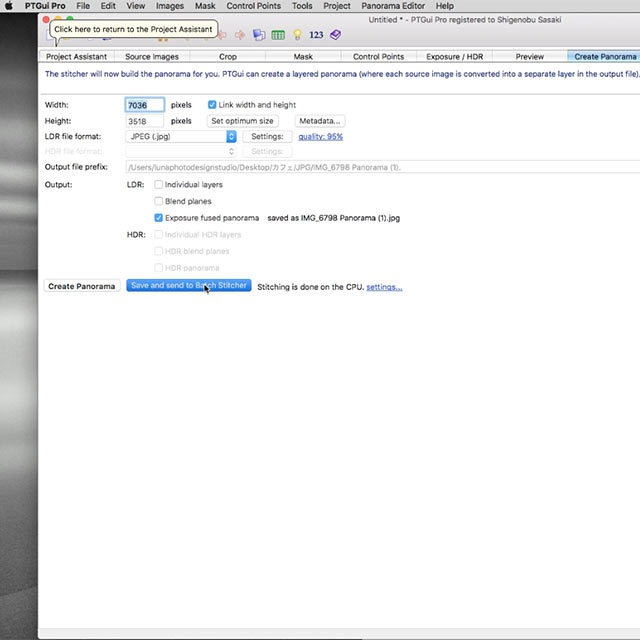Click the 123 numerical transform icon
The image size is (640, 640).
pyautogui.click(x=316, y=34)
